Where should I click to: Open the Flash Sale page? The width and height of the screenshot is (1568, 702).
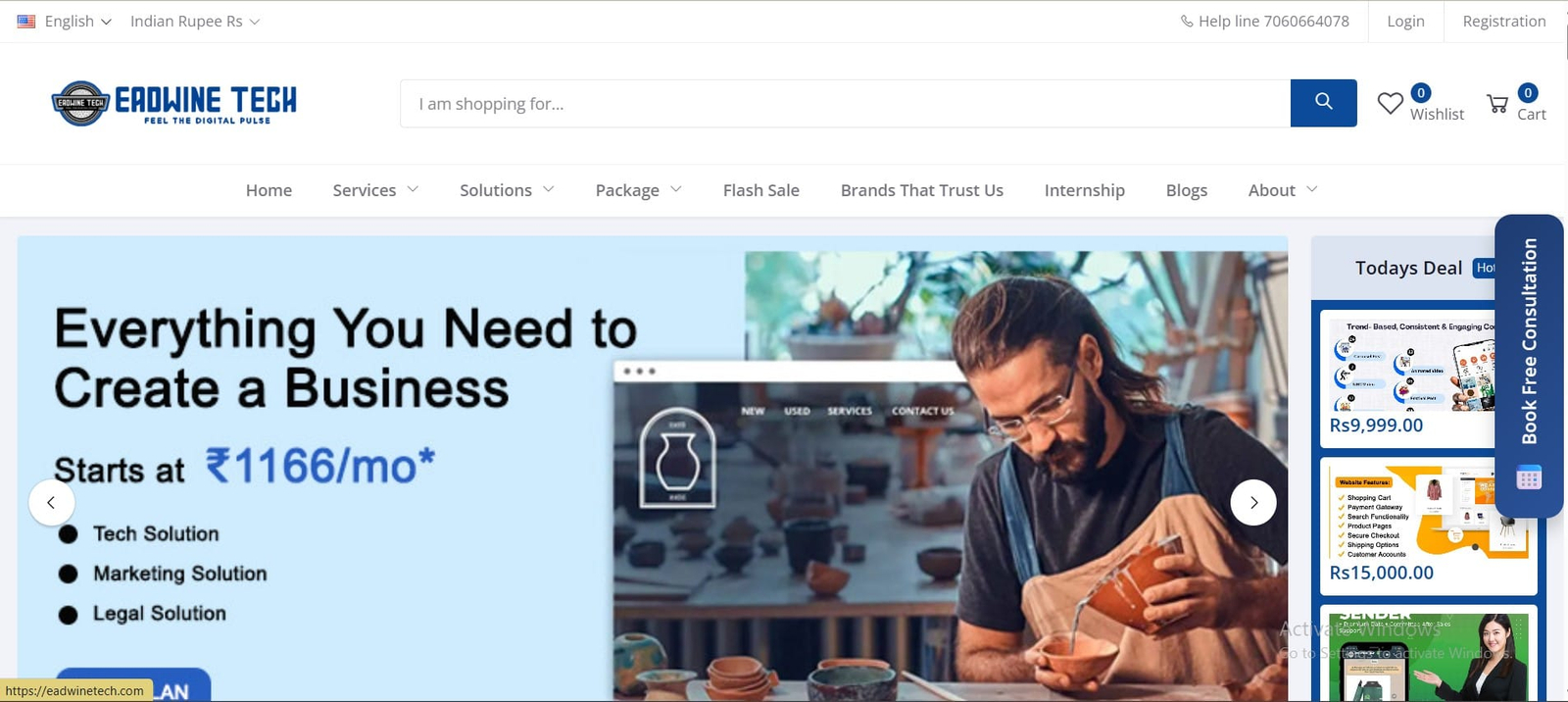click(x=761, y=190)
